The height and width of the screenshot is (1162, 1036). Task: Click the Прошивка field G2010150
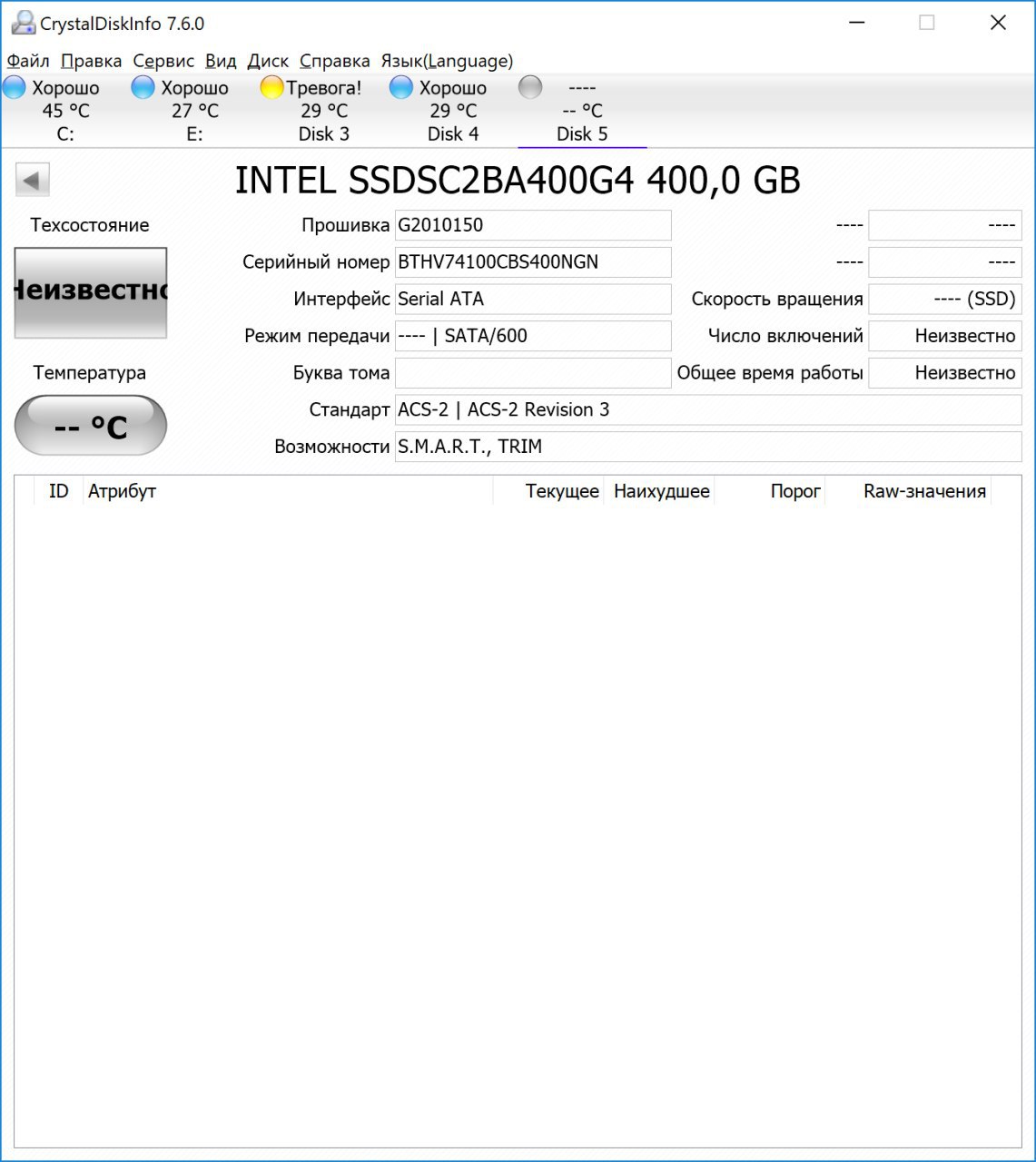(533, 225)
